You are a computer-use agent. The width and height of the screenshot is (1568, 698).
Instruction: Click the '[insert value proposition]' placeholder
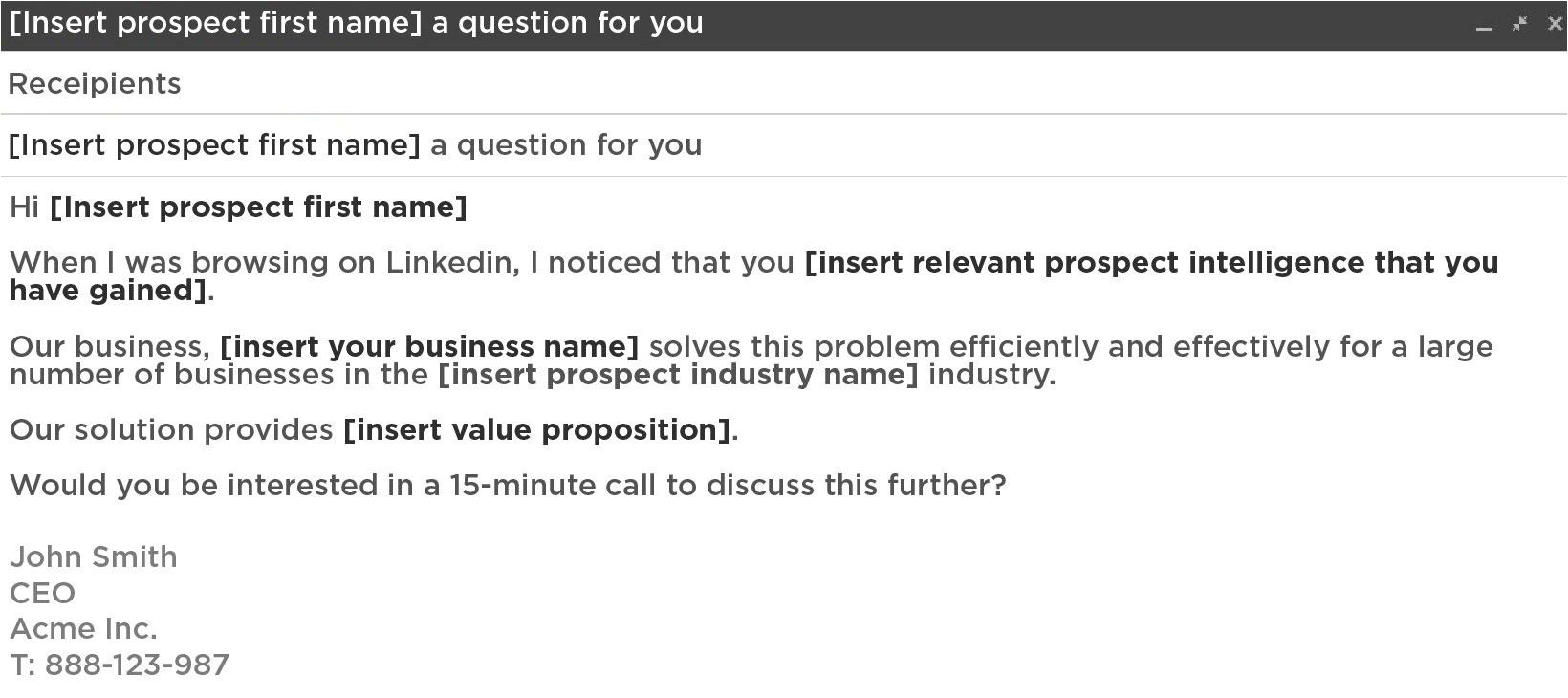pyautogui.click(x=537, y=430)
